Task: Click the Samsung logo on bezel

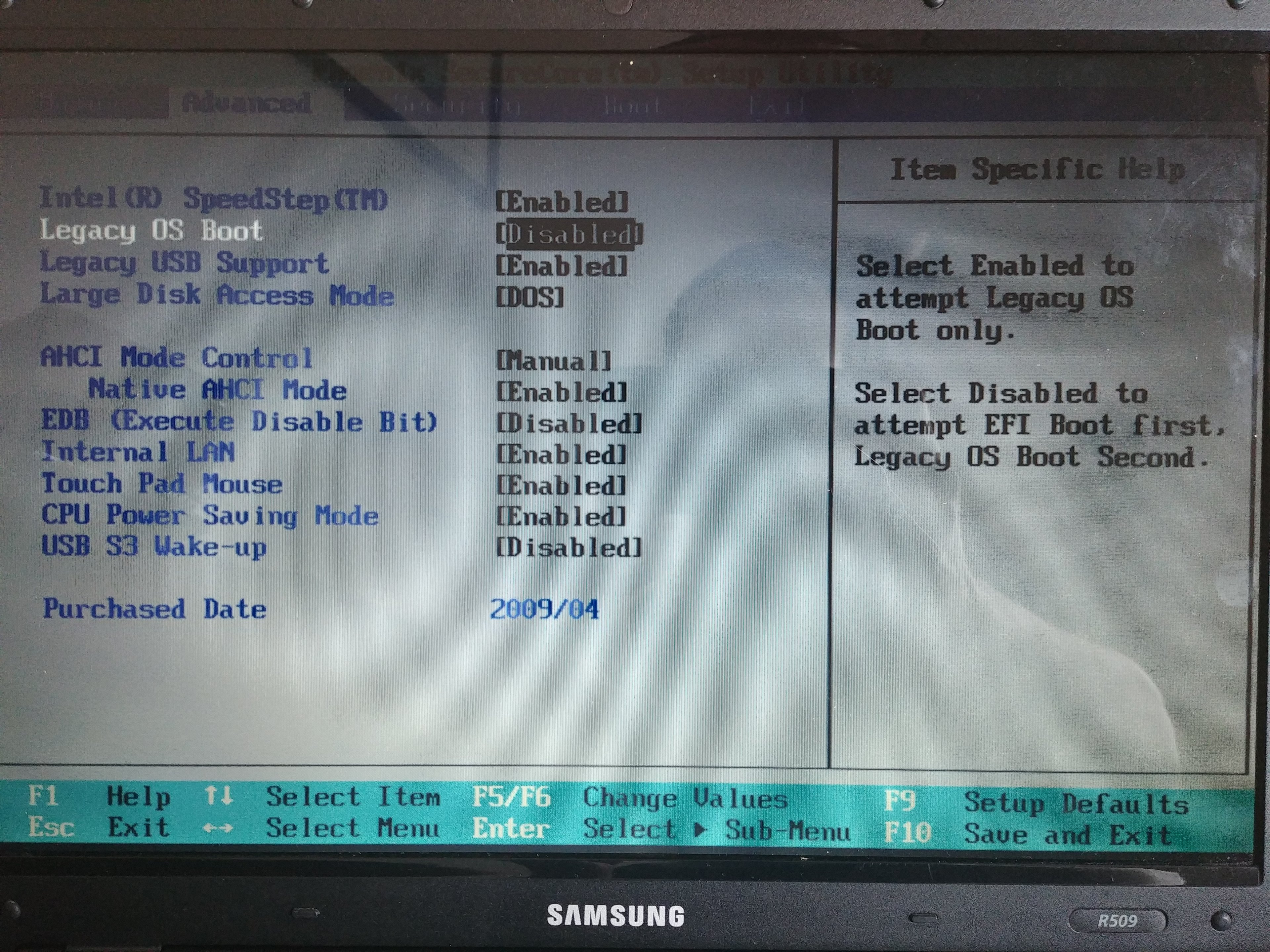Action: coord(615,916)
